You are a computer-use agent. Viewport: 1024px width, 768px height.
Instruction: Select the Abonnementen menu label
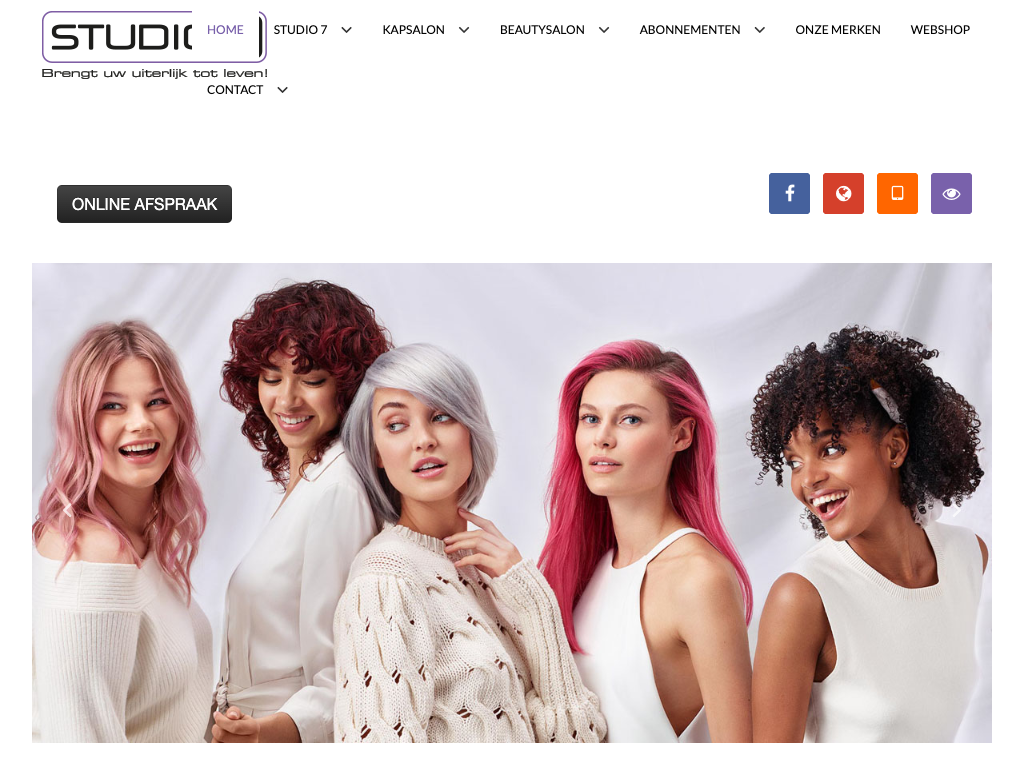point(690,30)
